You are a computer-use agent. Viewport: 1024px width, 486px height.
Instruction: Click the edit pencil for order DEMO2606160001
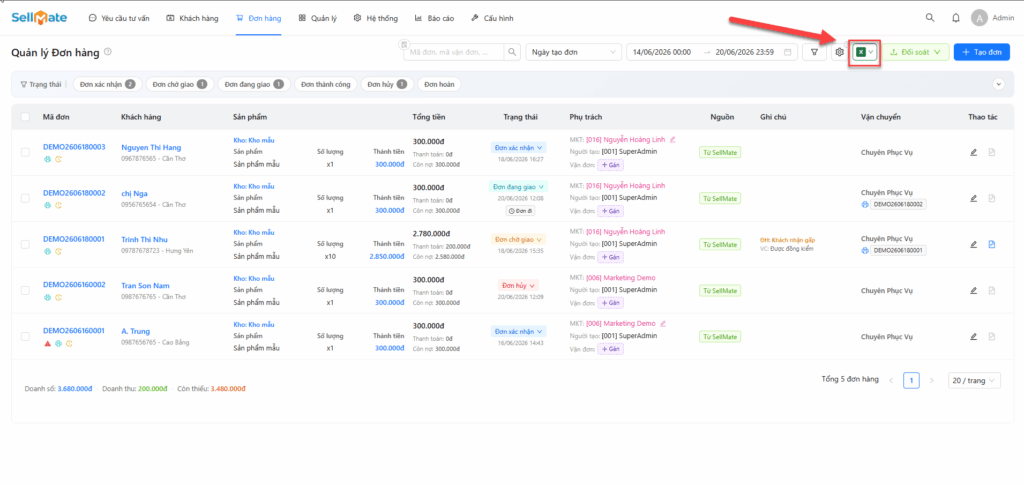973,336
